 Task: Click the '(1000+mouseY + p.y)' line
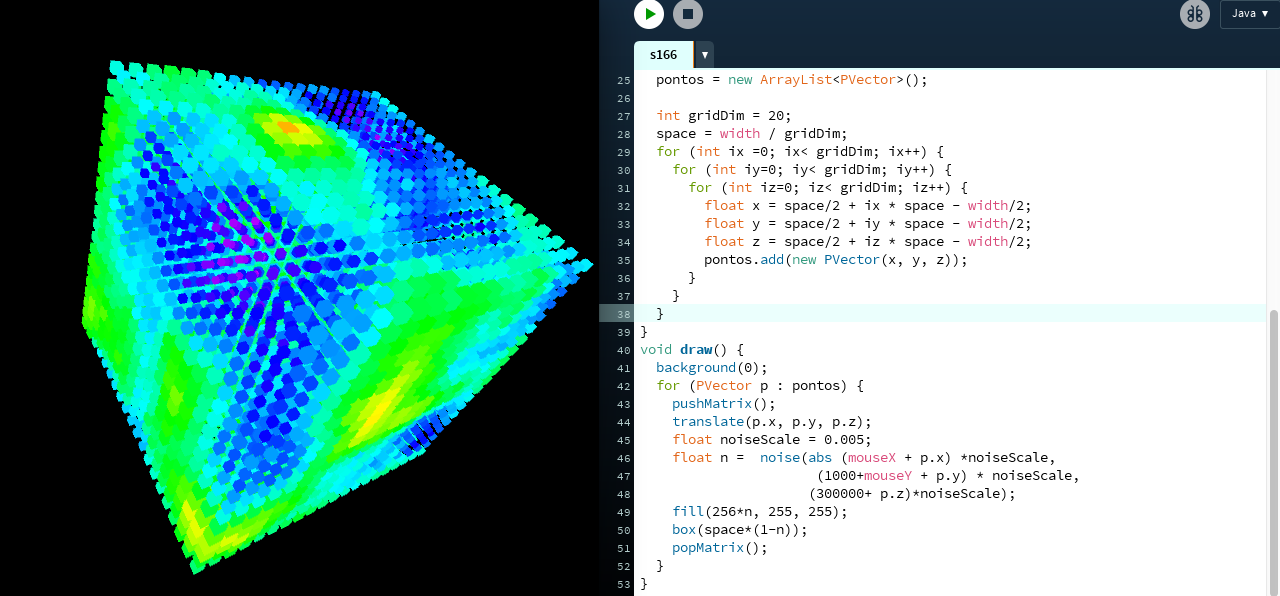pos(948,476)
